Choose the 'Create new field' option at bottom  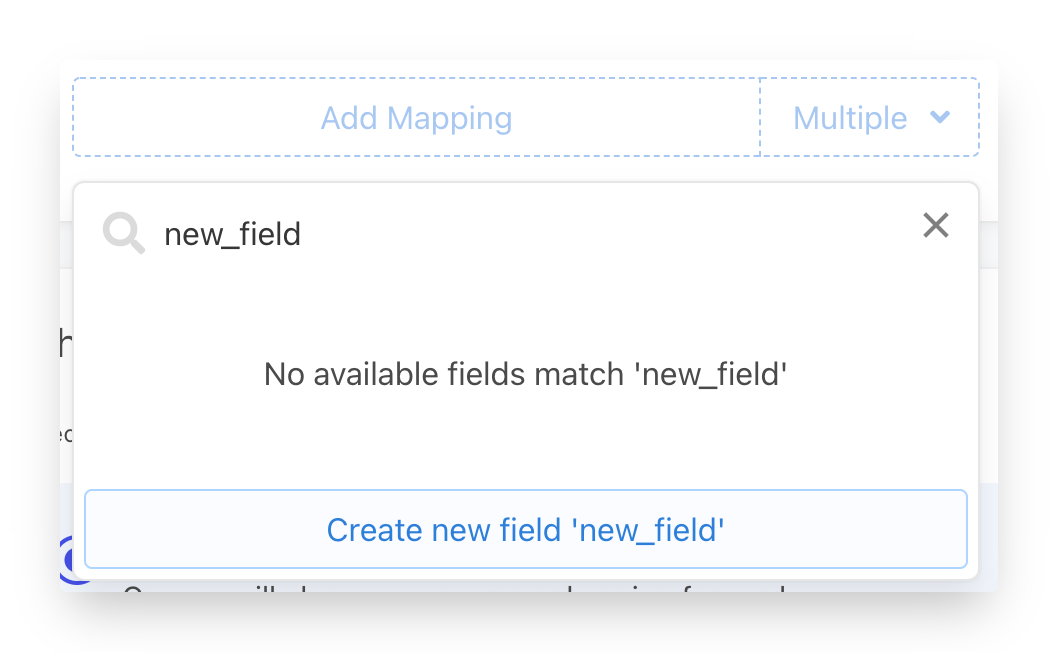pyautogui.click(x=525, y=529)
